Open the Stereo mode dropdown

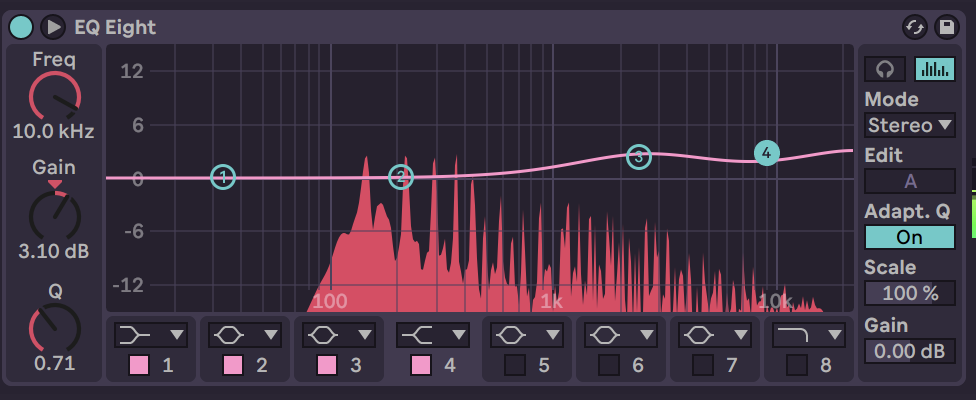point(909,125)
